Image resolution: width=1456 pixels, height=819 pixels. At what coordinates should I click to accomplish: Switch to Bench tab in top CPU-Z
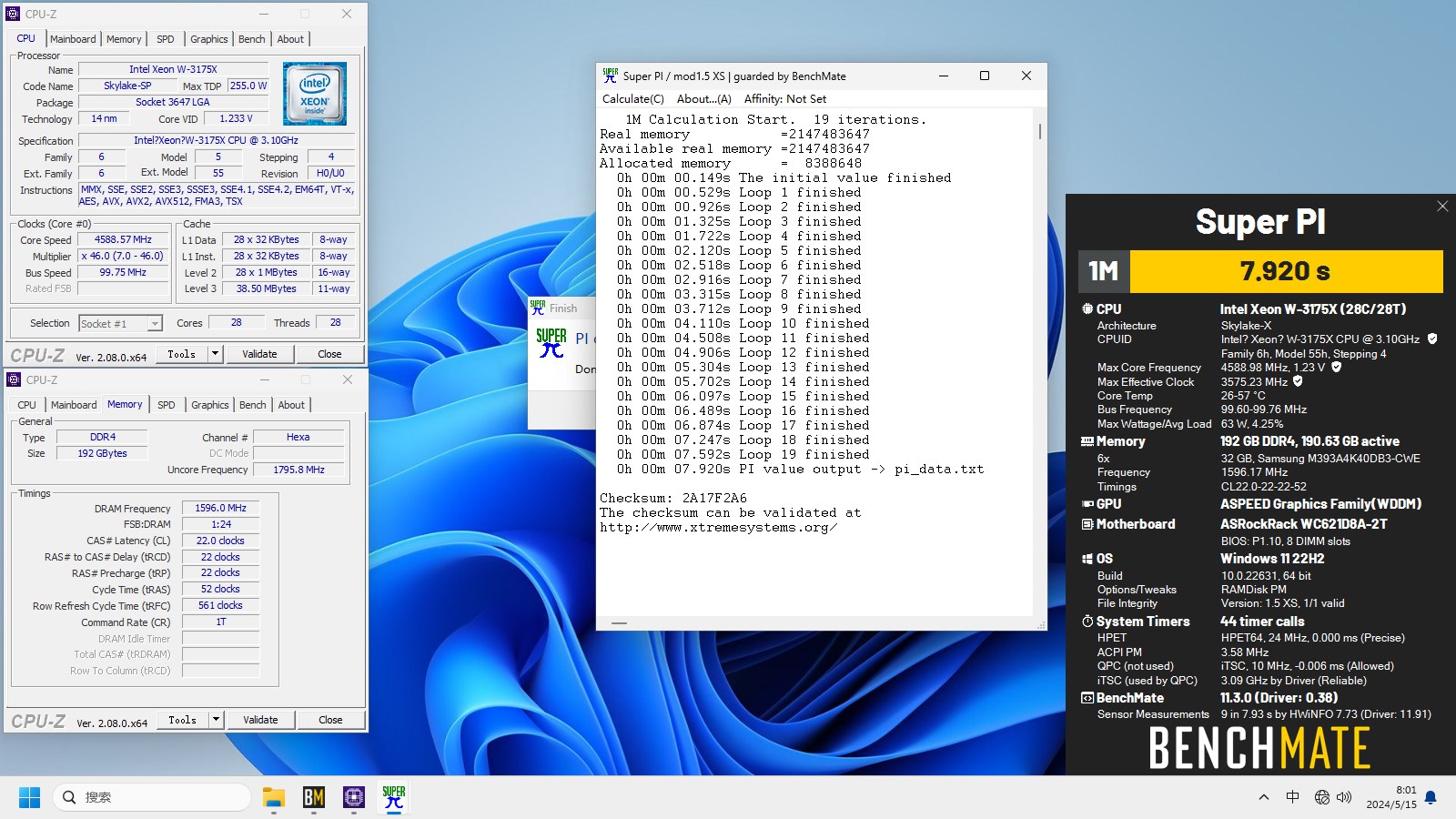click(x=252, y=39)
